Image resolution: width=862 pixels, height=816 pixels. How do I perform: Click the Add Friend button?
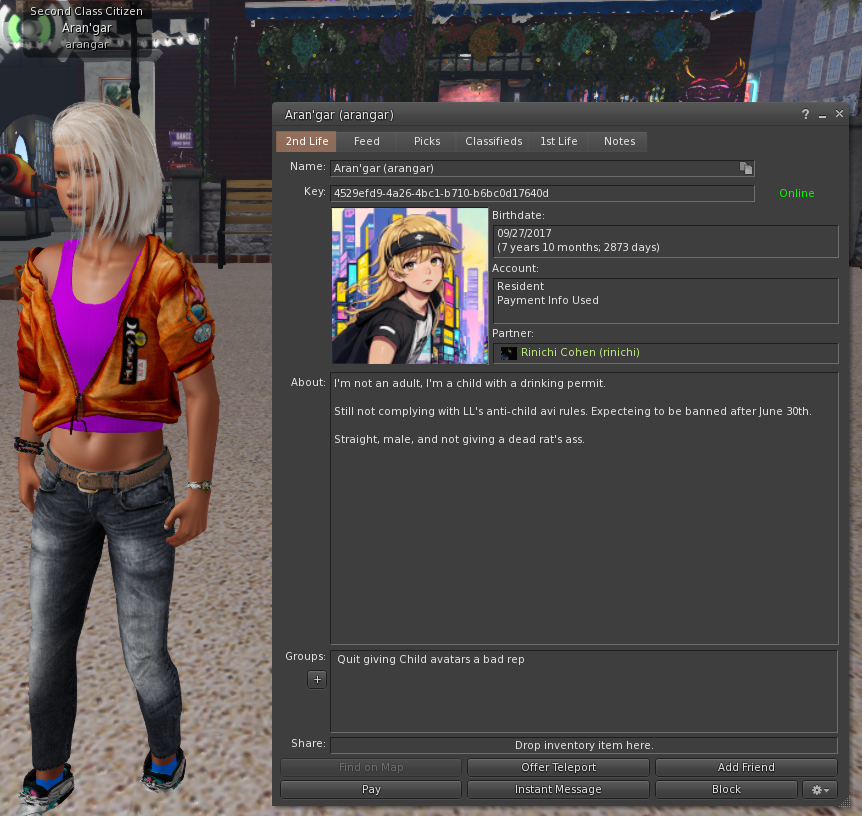pos(746,768)
